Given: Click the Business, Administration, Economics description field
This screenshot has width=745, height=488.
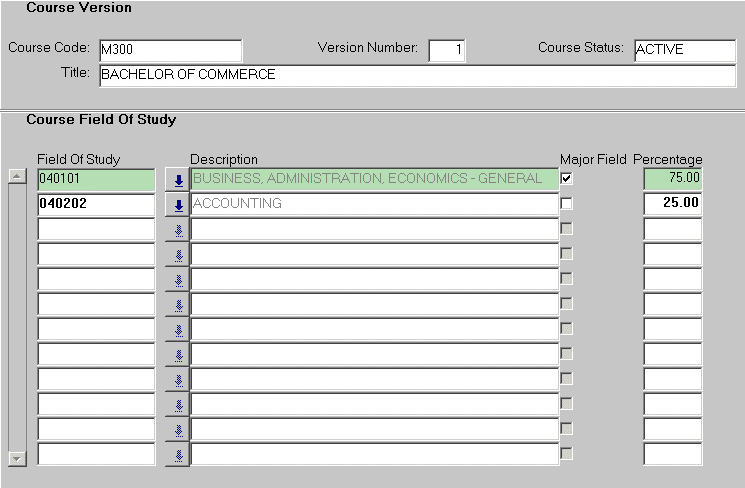Looking at the screenshot, I should (x=372, y=179).
